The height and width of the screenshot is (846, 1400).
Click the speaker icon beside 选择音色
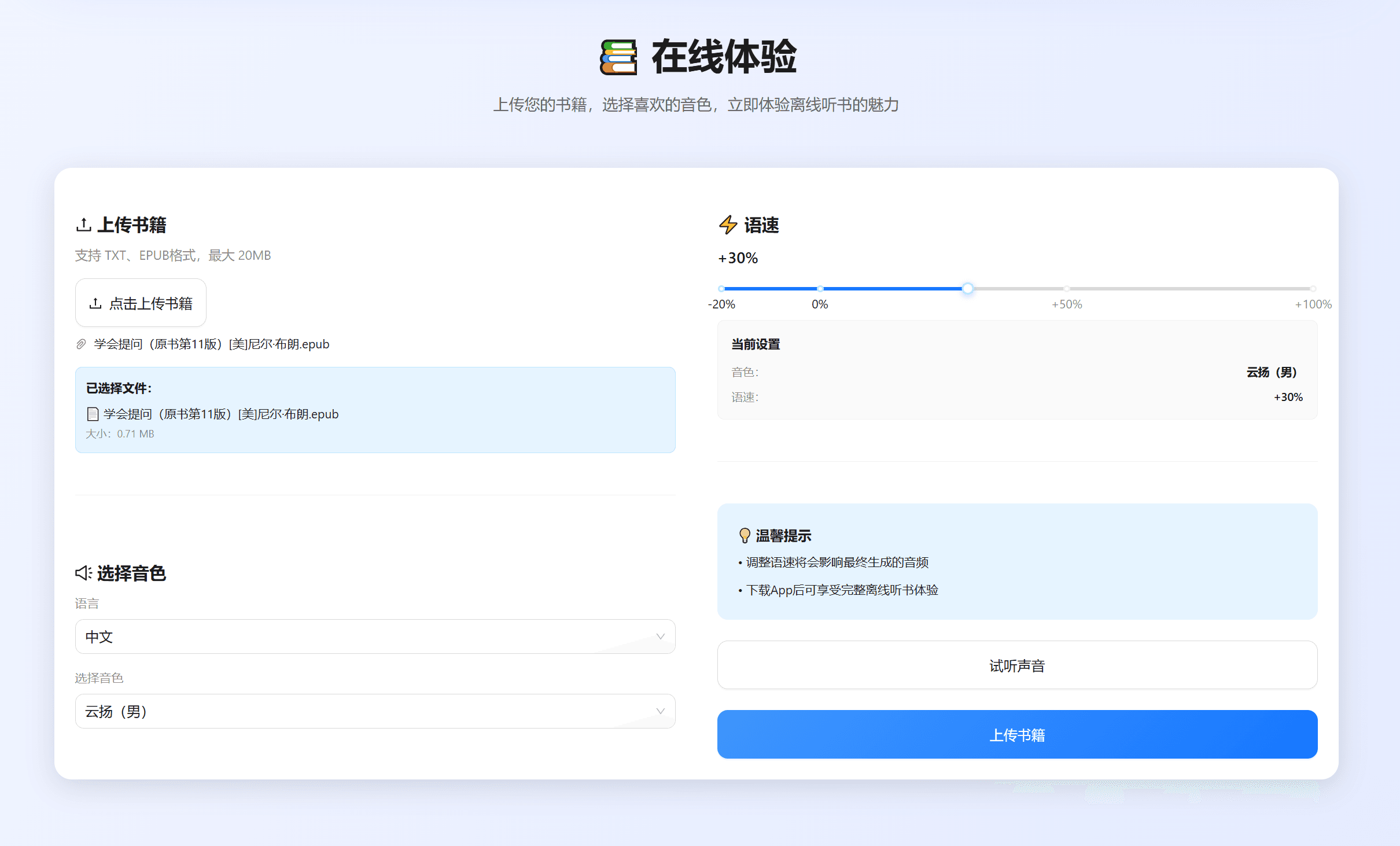click(x=83, y=573)
